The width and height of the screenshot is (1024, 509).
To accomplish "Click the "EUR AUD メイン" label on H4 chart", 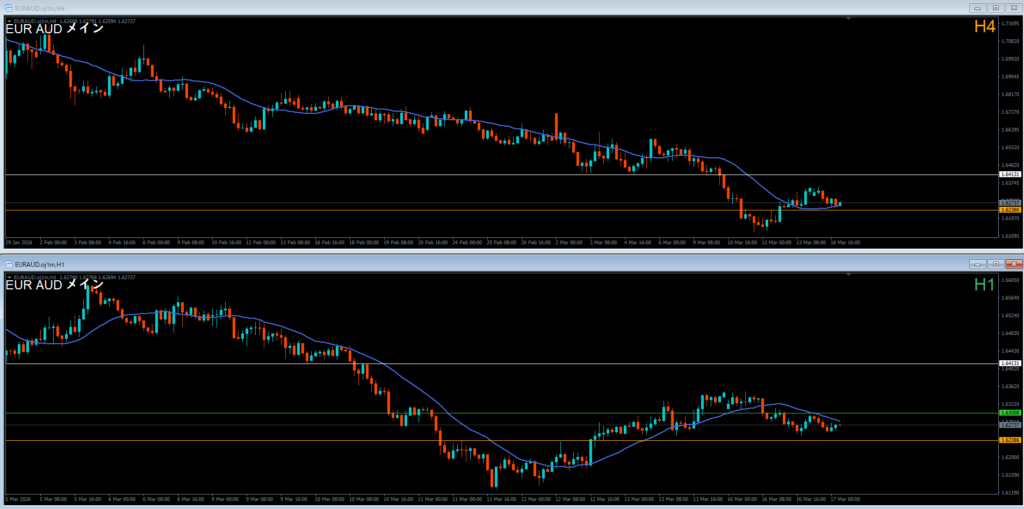I will click(x=53, y=29).
